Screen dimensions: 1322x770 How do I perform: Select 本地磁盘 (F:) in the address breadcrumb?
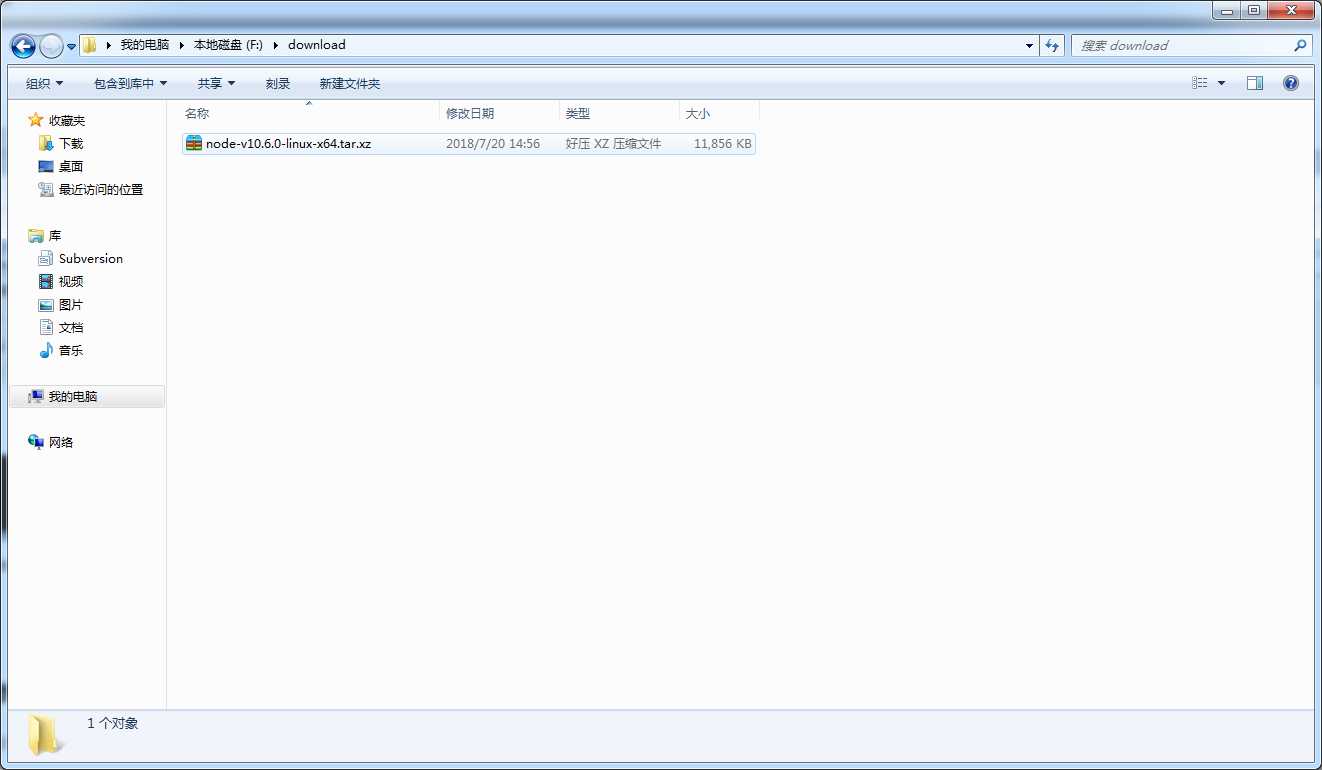click(x=228, y=45)
